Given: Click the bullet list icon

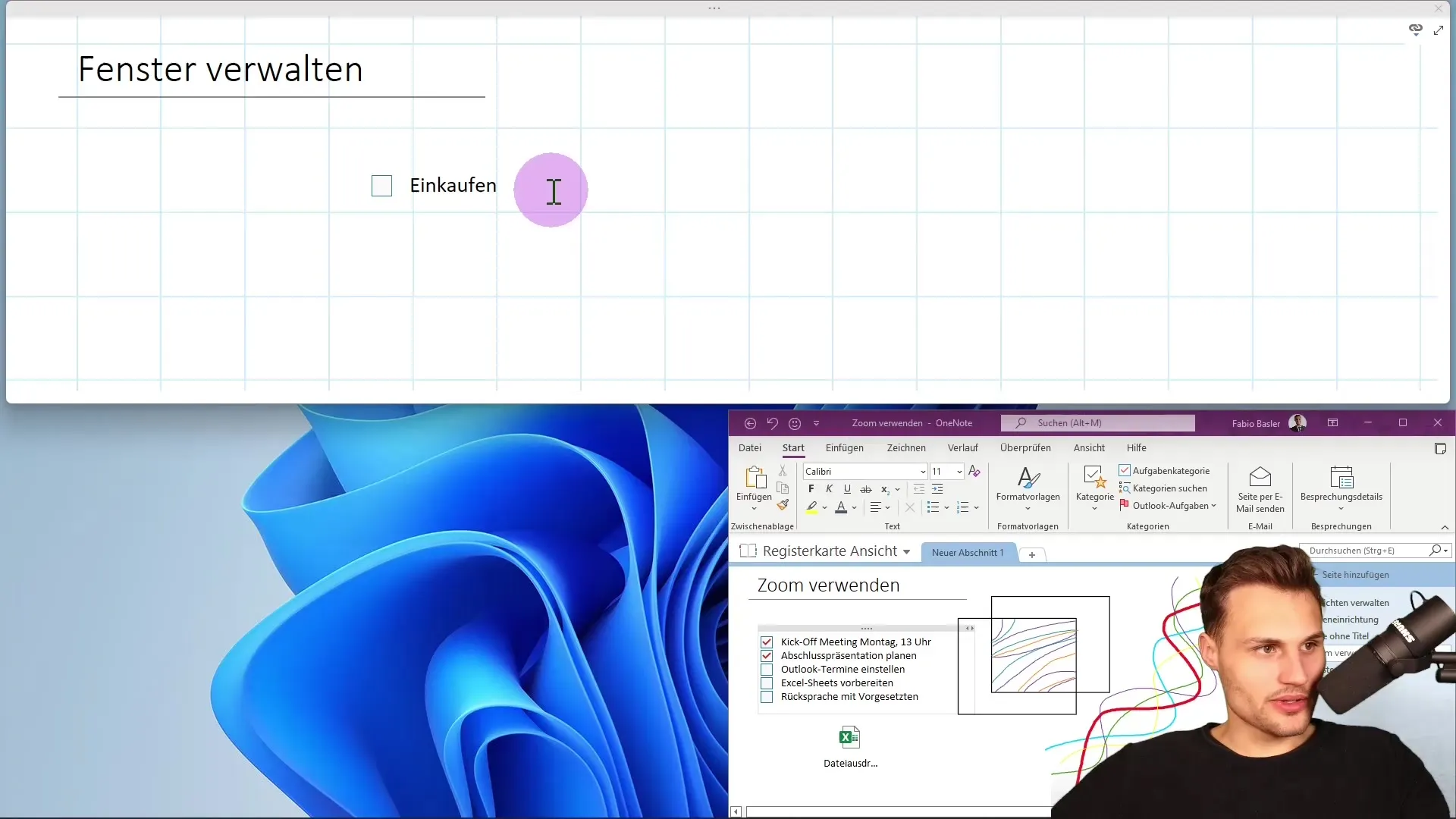Looking at the screenshot, I should [x=933, y=507].
